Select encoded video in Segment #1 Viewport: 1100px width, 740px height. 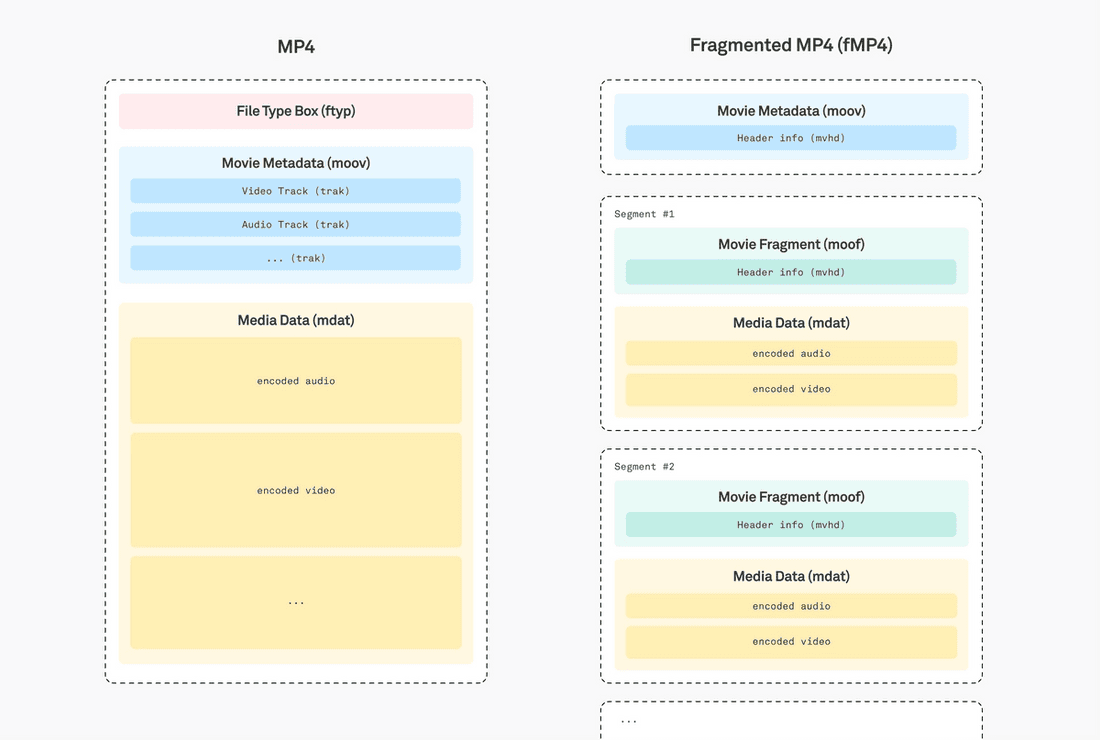(790, 389)
